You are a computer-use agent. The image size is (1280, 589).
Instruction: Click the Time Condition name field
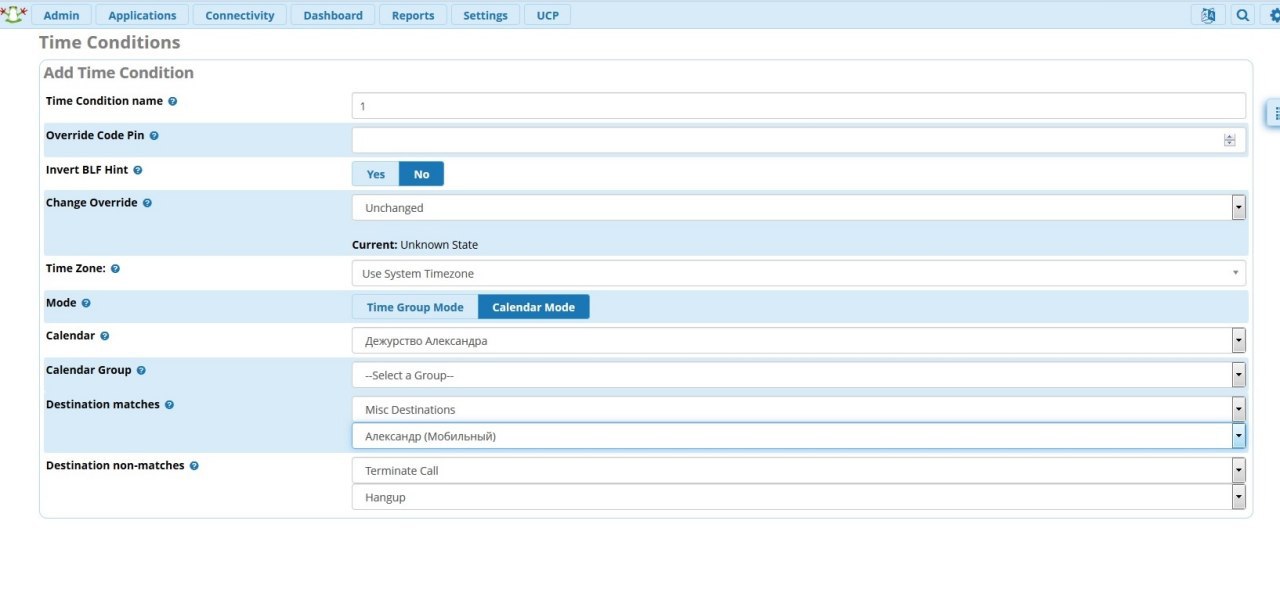point(799,106)
